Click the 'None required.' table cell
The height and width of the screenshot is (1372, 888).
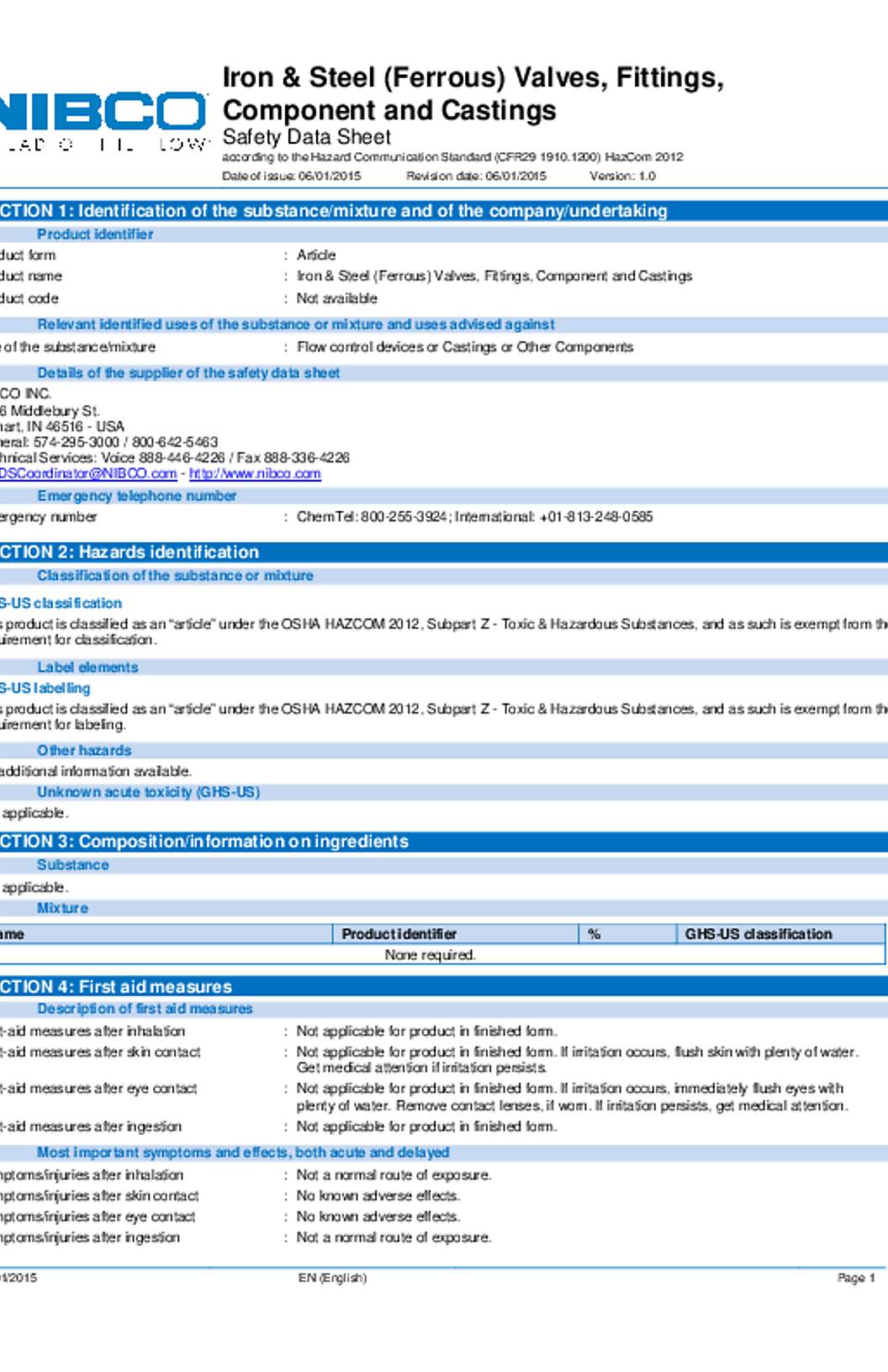(431, 955)
